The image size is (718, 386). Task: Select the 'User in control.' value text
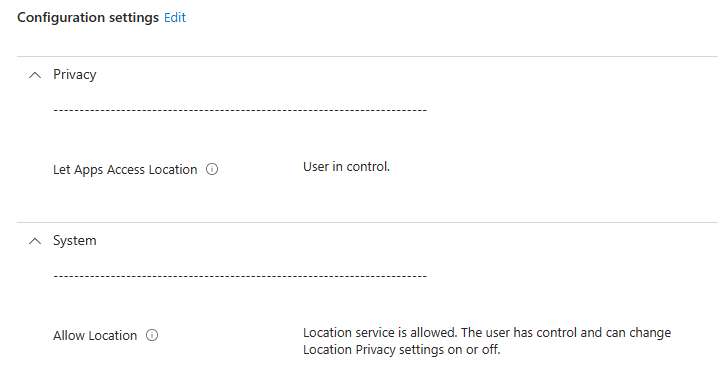[x=346, y=167]
